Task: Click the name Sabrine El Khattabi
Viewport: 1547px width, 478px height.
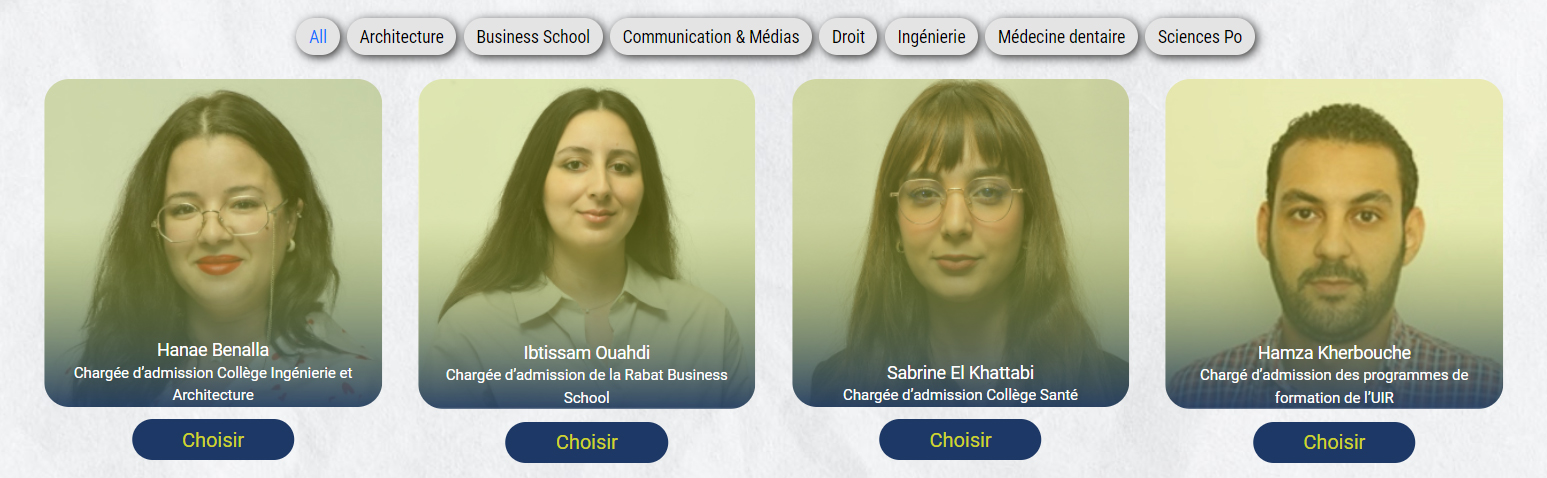Action: click(x=960, y=373)
